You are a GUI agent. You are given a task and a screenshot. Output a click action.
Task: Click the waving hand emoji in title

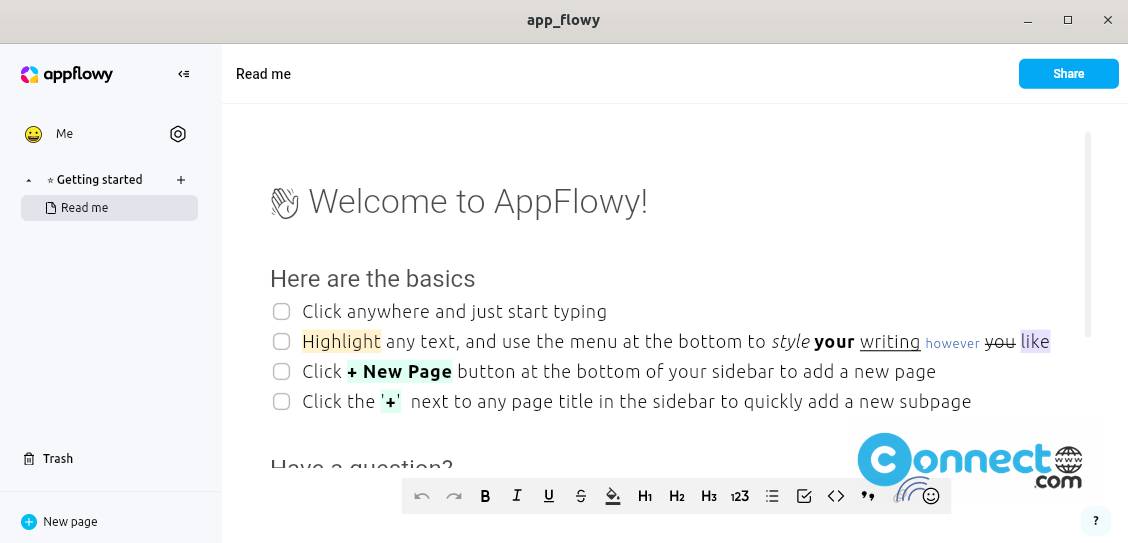(x=285, y=203)
